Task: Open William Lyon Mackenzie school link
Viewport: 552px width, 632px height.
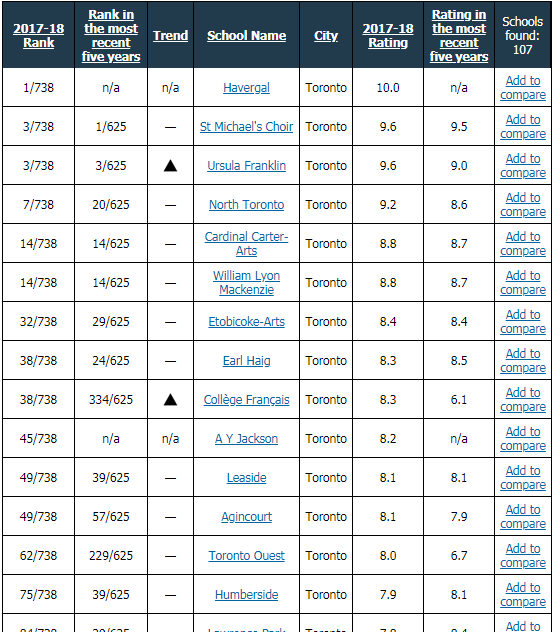Action: [x=247, y=283]
